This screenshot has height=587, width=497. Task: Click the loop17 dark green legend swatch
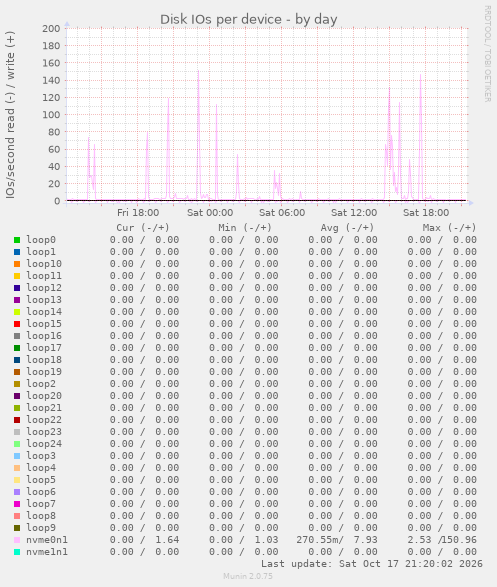click(17, 348)
